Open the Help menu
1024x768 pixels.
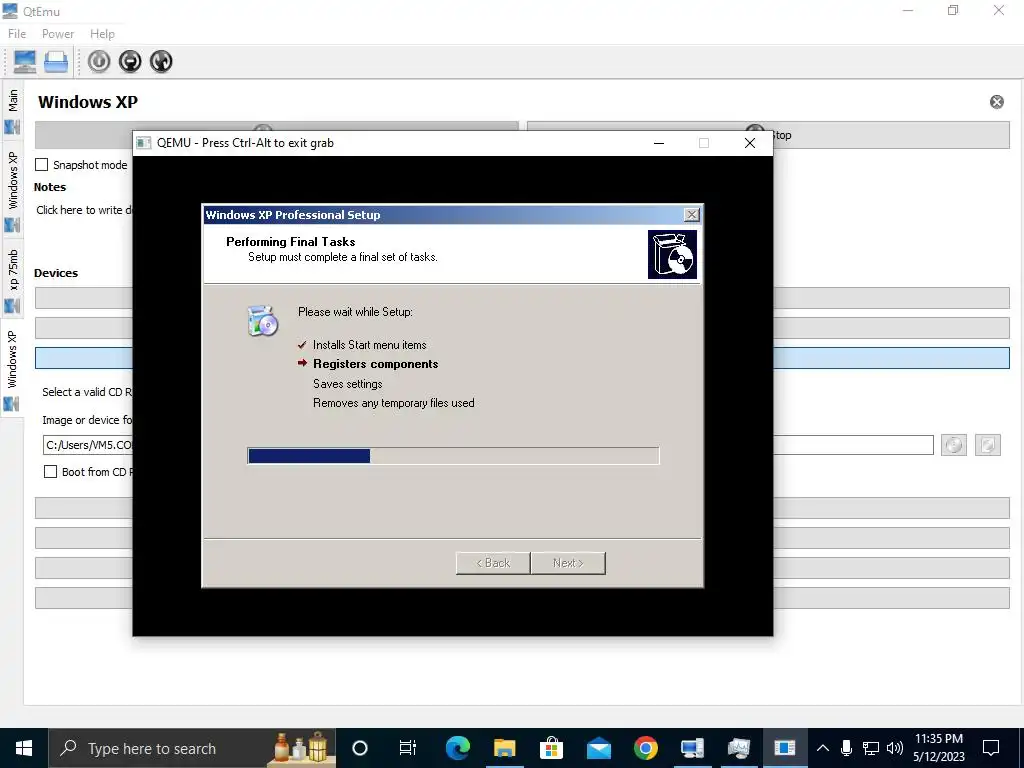coord(103,34)
